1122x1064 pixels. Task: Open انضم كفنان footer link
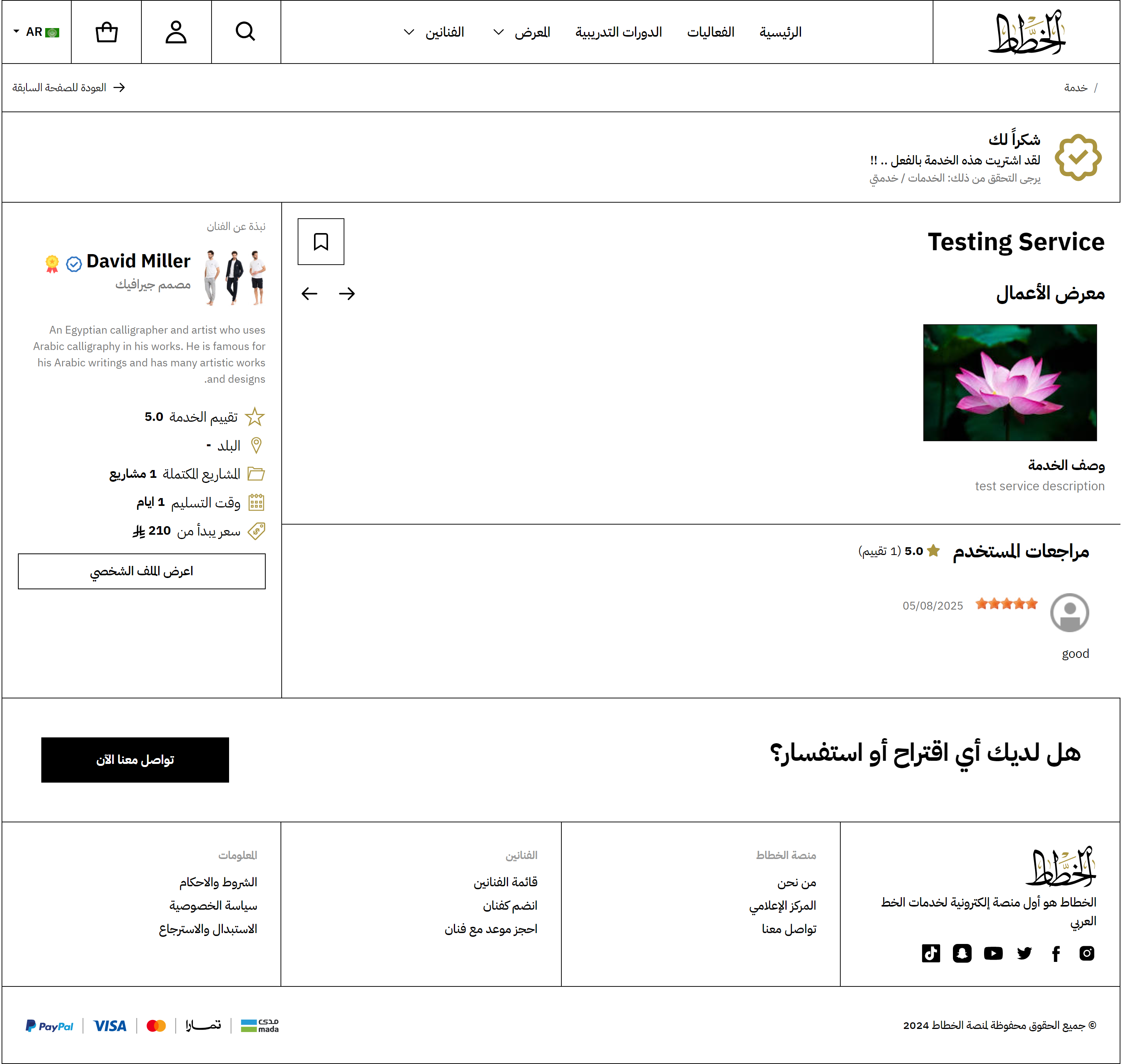click(510, 906)
